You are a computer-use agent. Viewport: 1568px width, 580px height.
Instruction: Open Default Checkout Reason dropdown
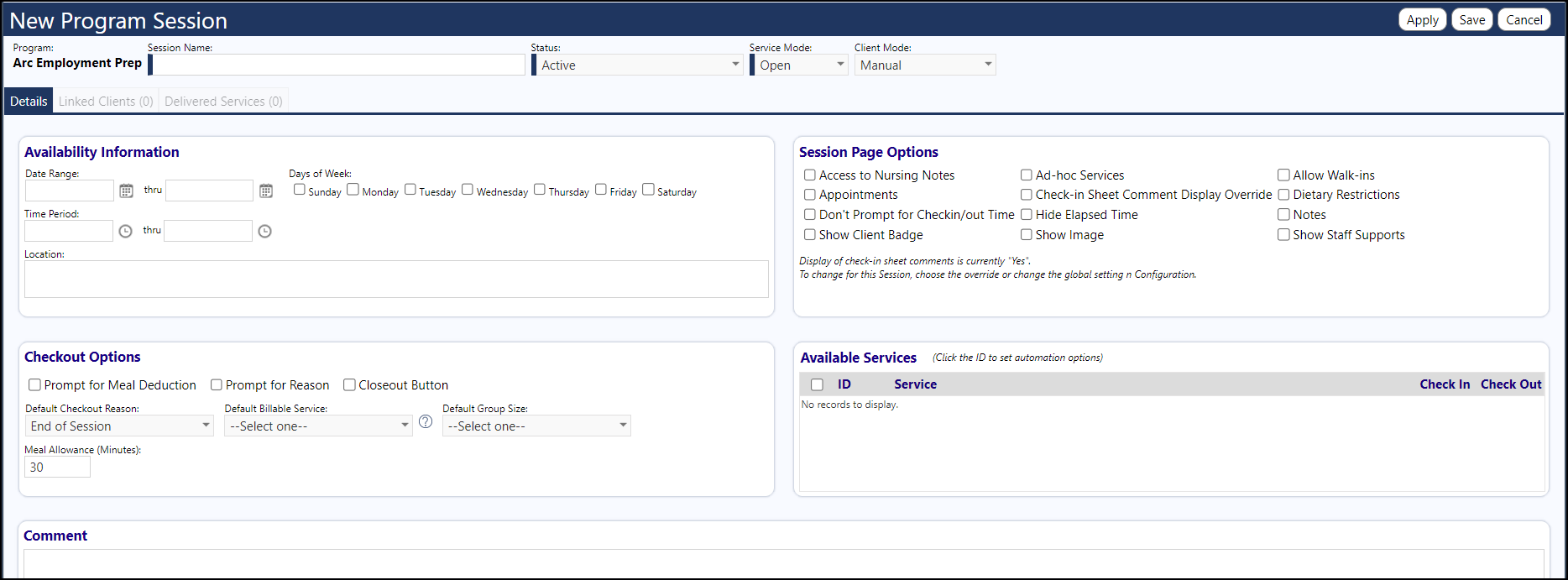(x=119, y=426)
